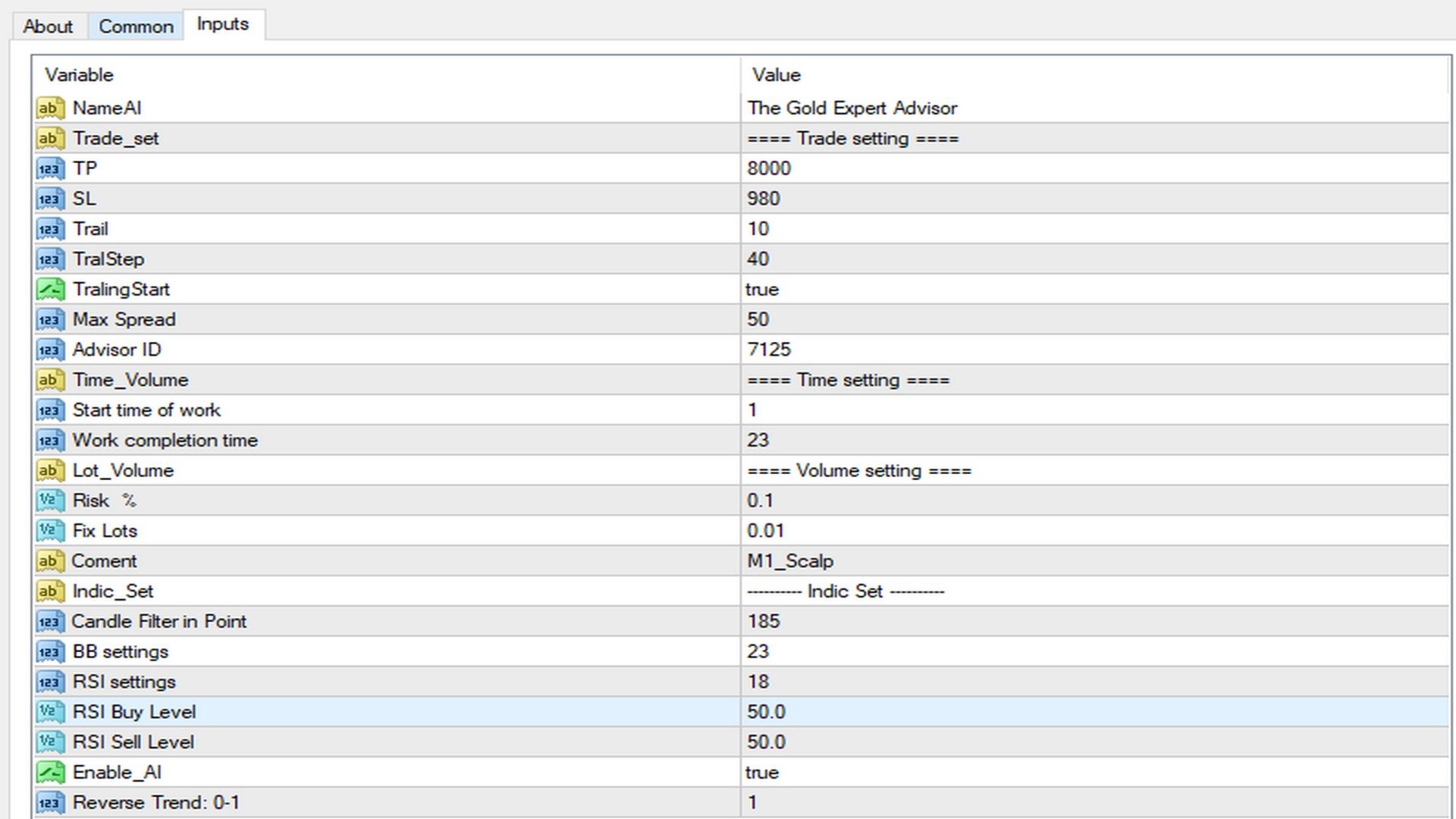
Task: Open the Common tab
Action: point(136,27)
